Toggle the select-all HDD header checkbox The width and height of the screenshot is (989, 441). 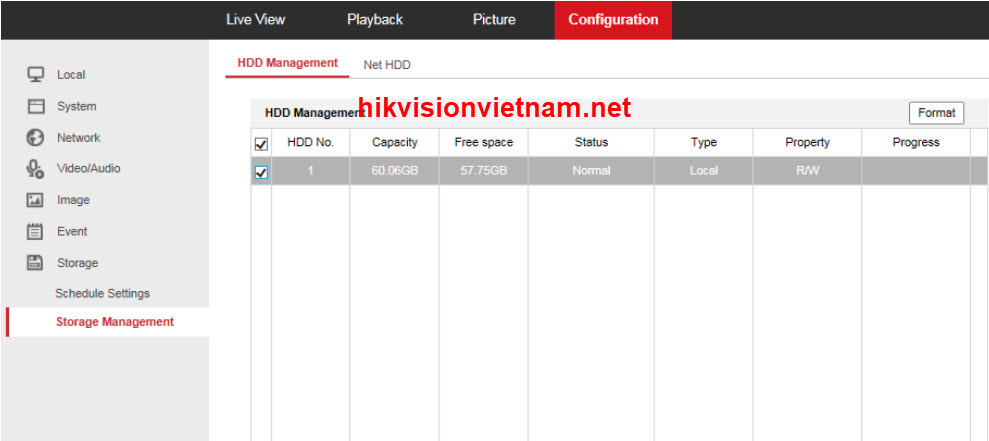point(260,144)
